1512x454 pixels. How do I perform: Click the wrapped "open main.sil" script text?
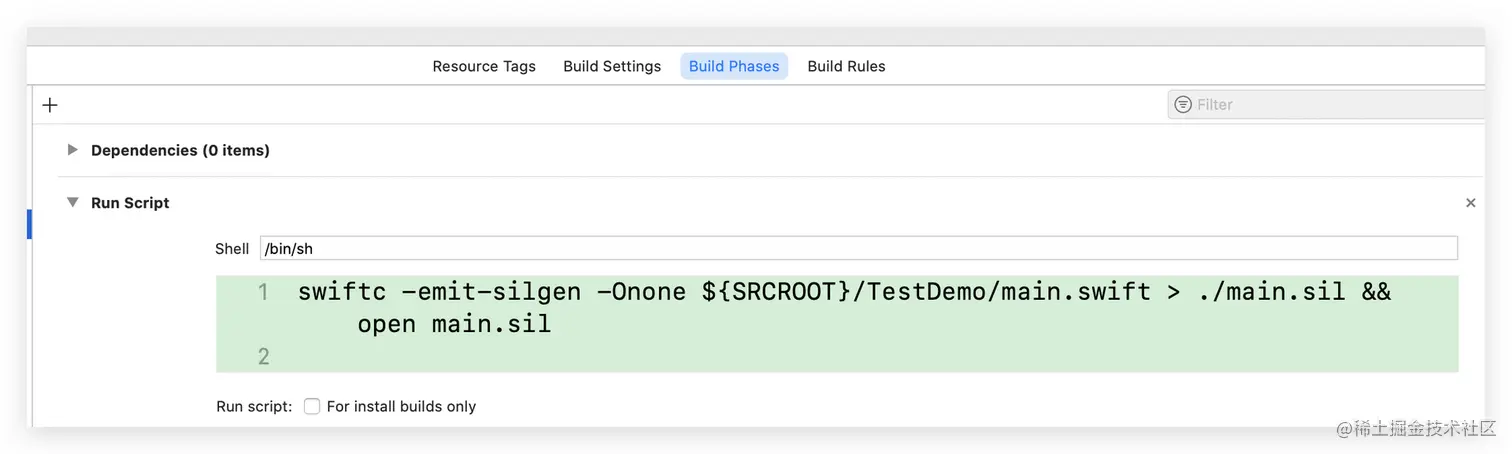click(454, 325)
